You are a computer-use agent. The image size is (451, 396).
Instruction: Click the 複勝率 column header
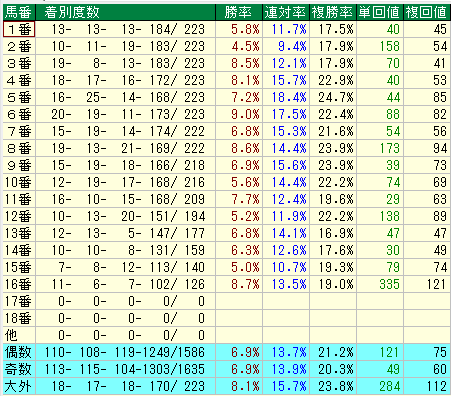tap(333, 12)
